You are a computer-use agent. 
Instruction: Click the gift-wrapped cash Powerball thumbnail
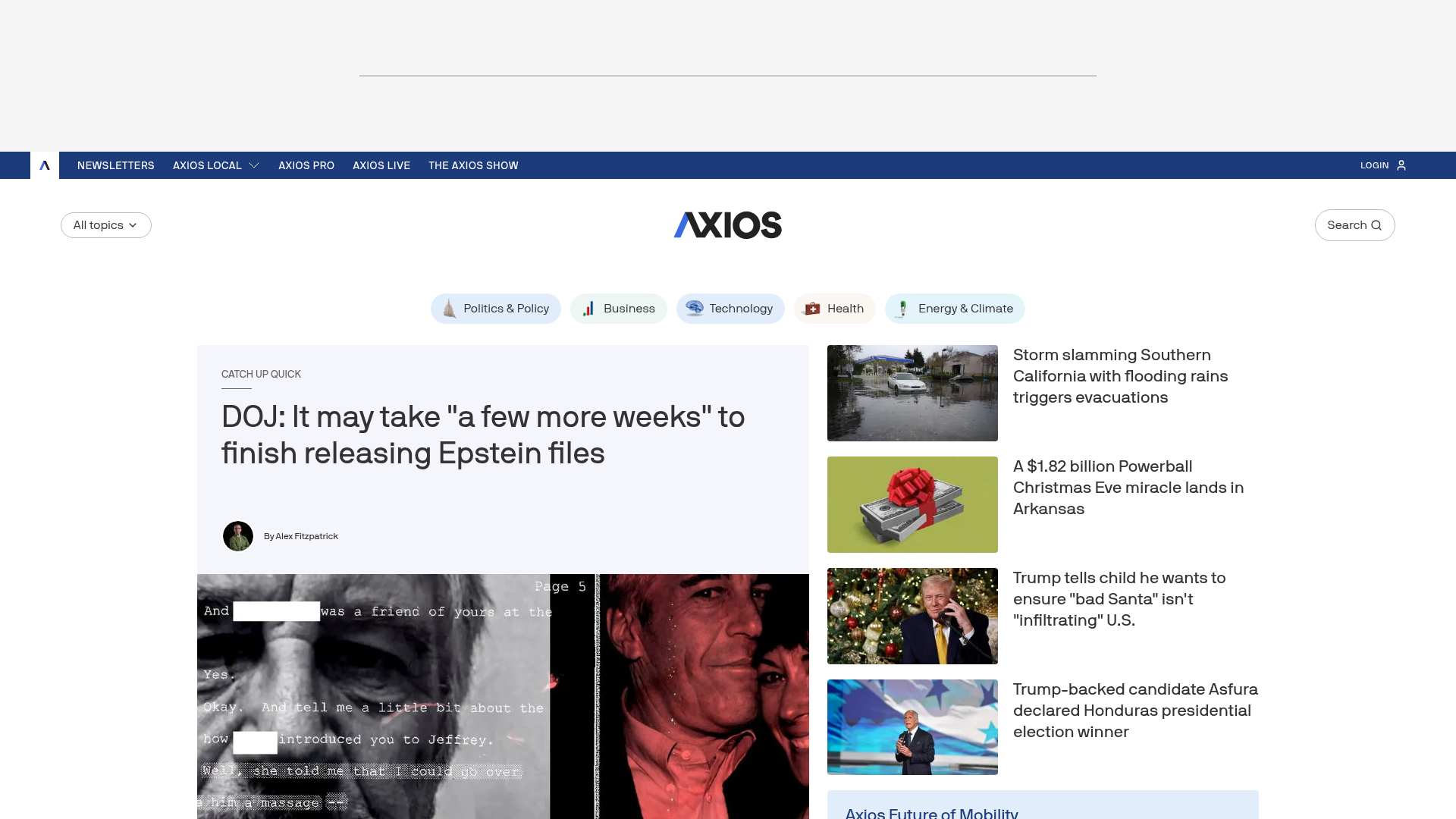[912, 504]
